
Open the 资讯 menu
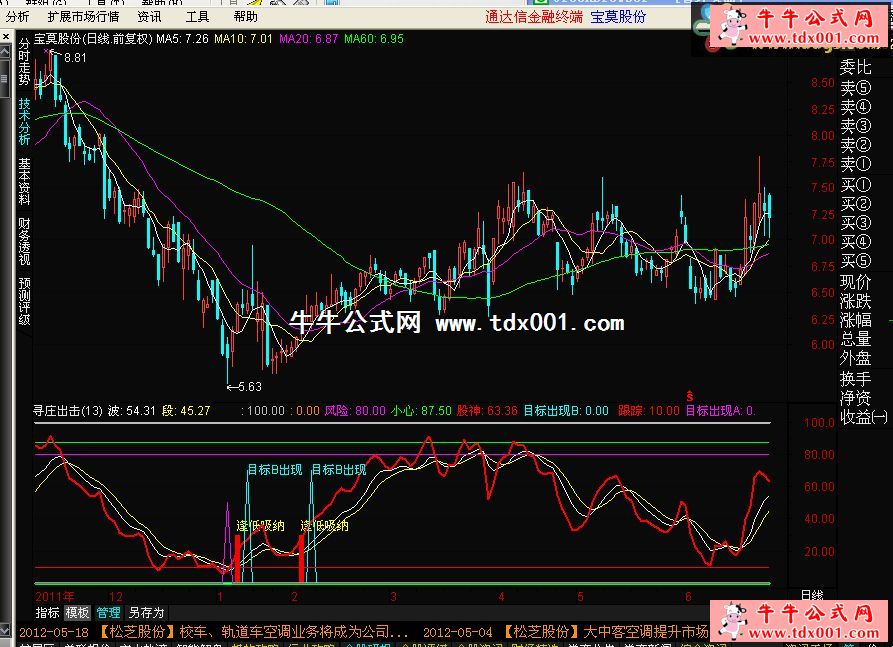149,17
